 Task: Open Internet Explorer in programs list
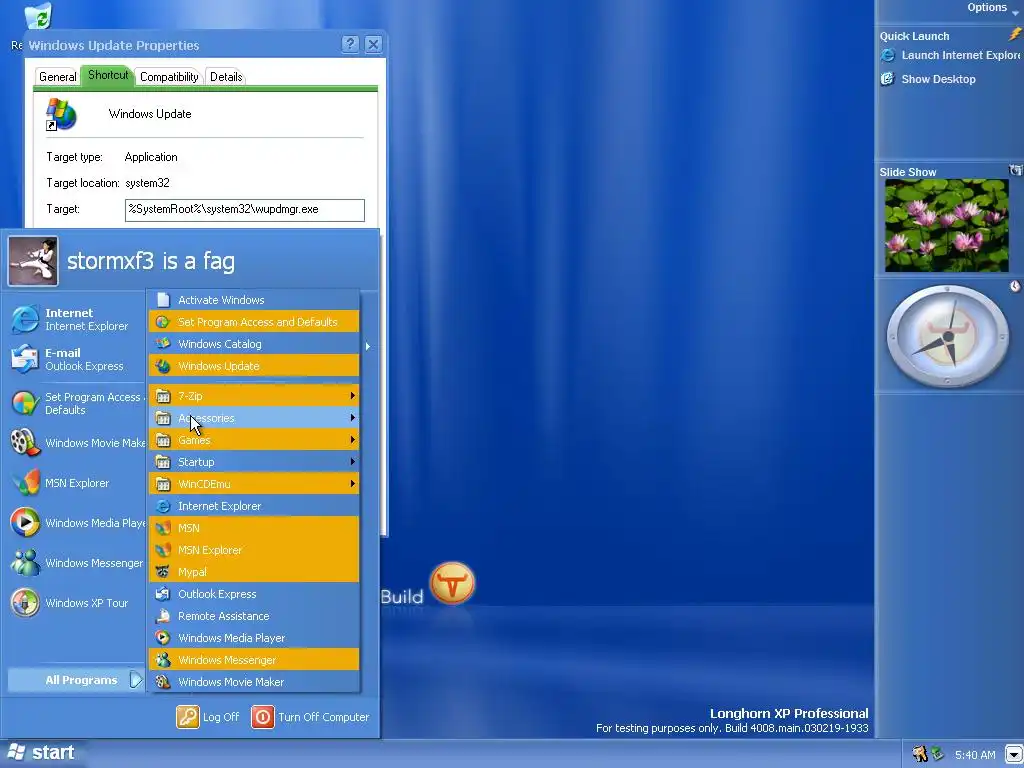point(254,506)
